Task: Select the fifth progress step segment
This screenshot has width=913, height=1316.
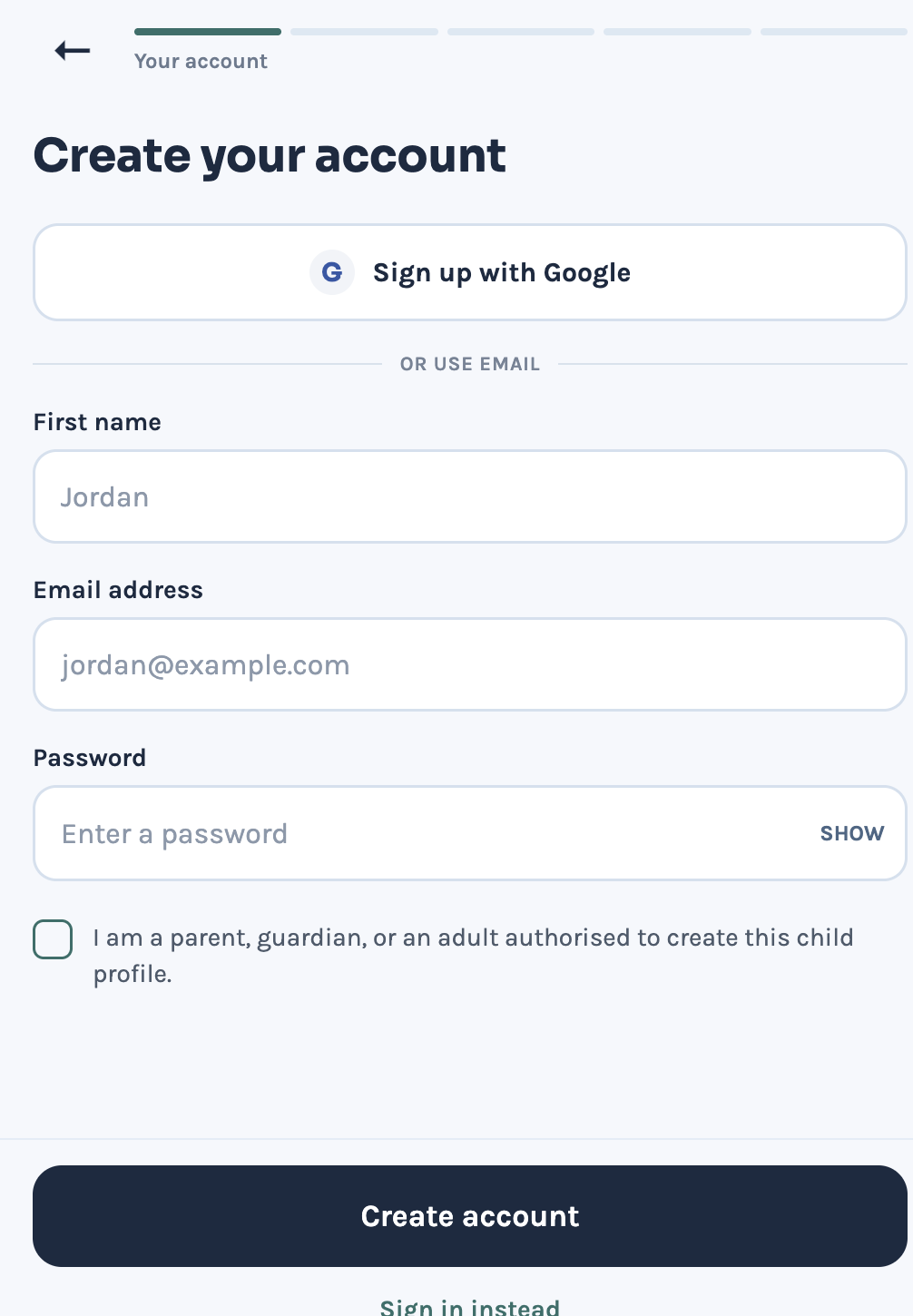Action: pyautogui.click(x=834, y=32)
